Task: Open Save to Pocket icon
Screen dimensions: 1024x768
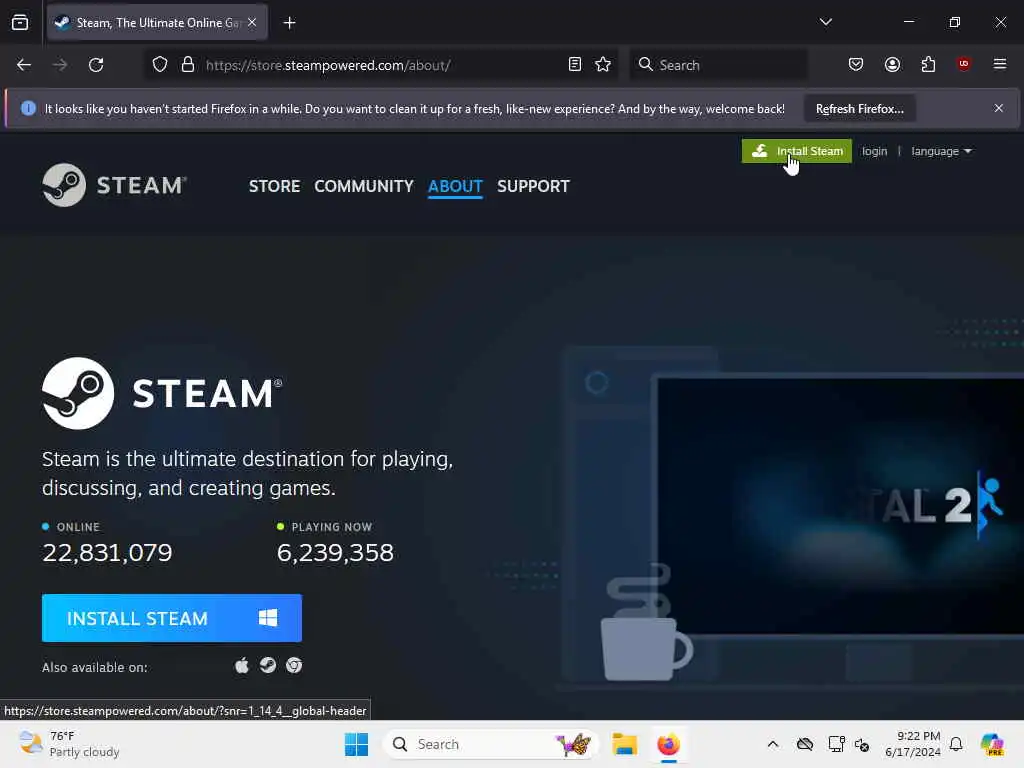Action: click(856, 65)
